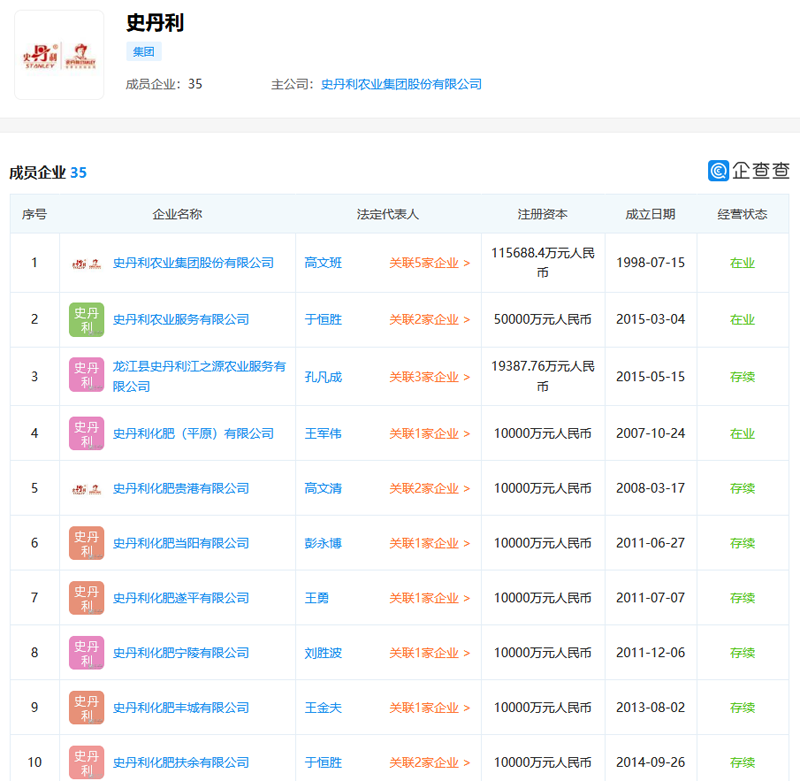800x781 pixels.
Task: Click logo icon of row 1 史丹利农业集团股份有限公司
Action: pos(87,263)
